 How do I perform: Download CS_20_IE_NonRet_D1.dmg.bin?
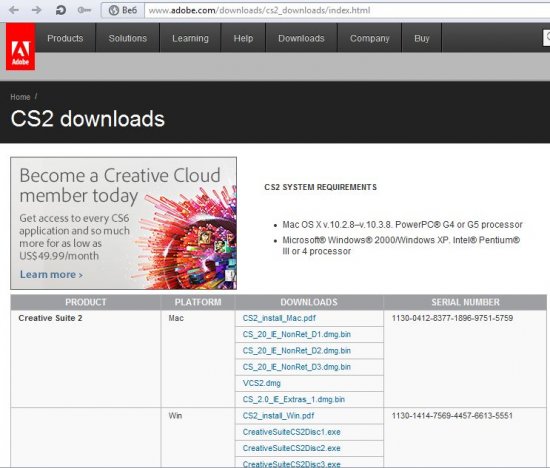[x=297, y=334]
